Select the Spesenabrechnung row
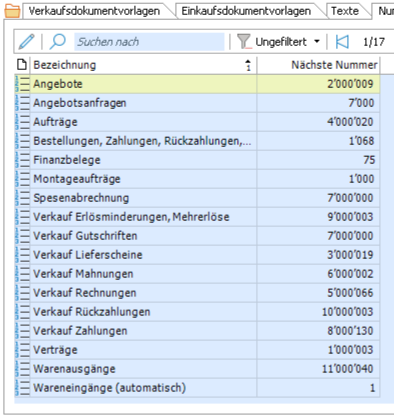 [x=197, y=198]
